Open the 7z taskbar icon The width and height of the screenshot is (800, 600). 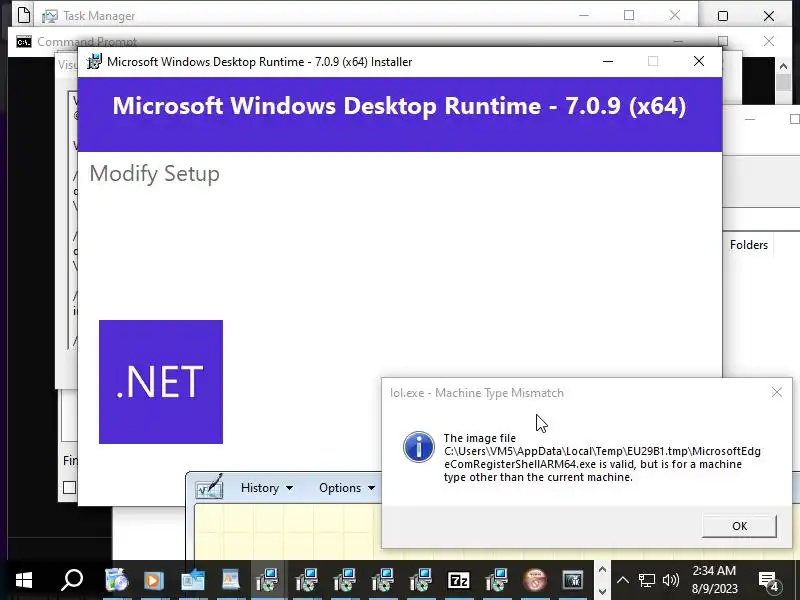pos(458,581)
